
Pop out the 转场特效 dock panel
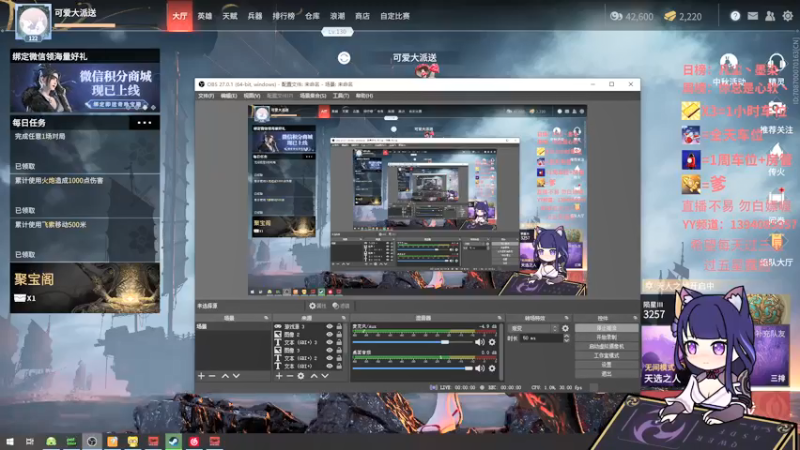[566, 318]
